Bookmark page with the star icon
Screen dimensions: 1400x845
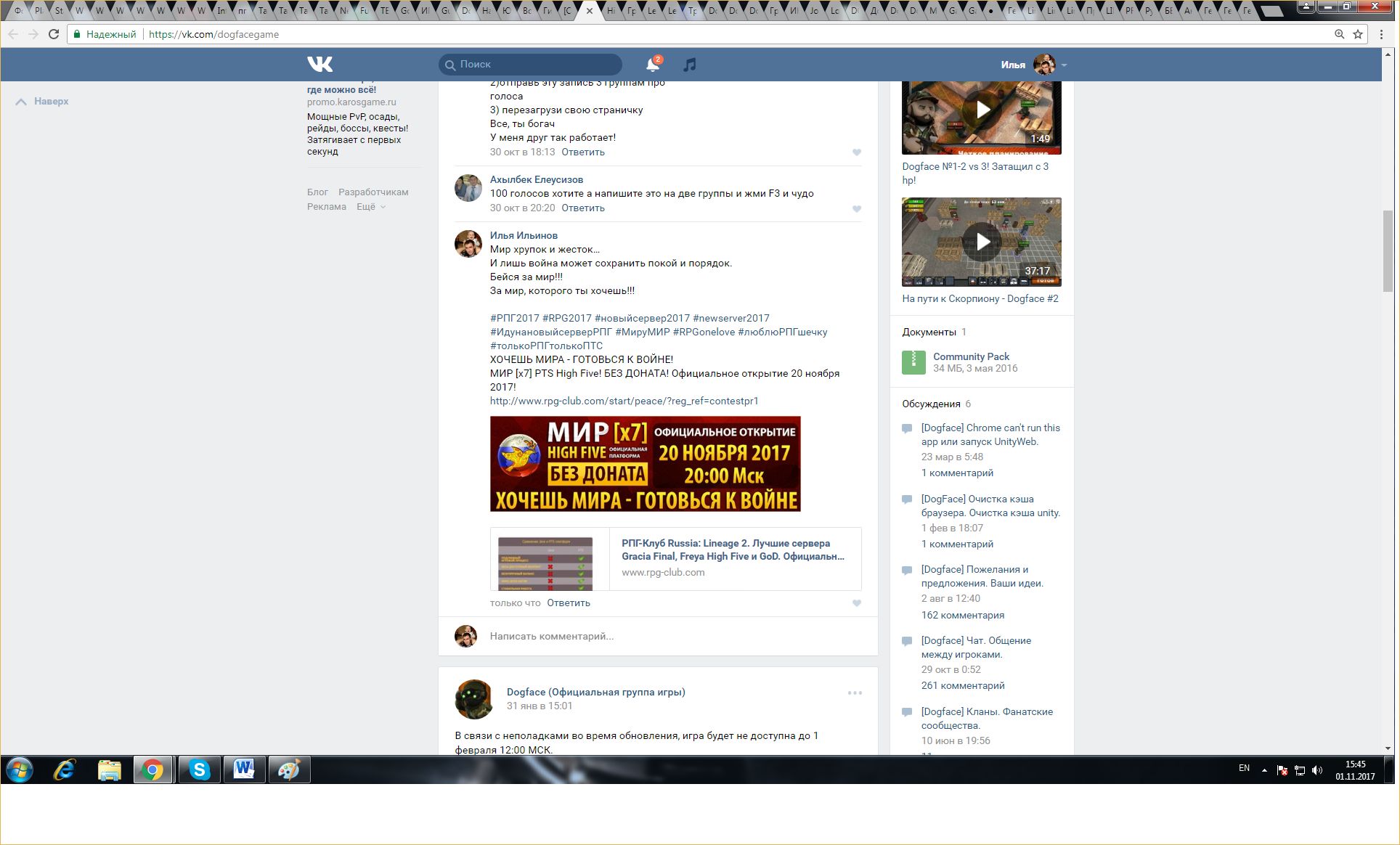click(1358, 34)
